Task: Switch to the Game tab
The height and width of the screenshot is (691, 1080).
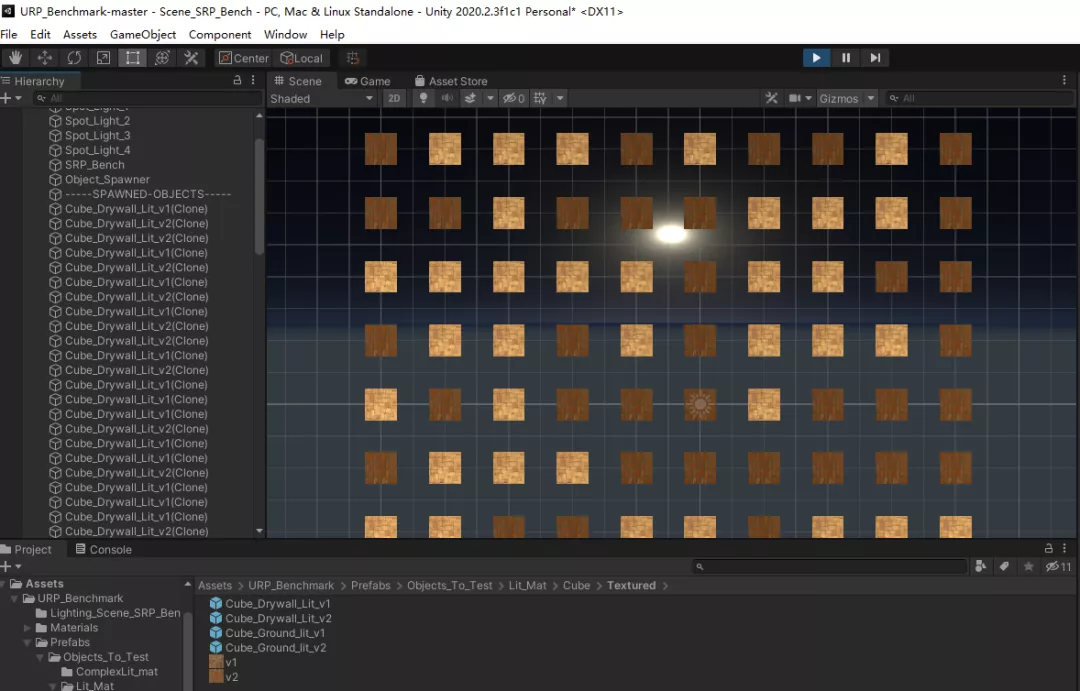Action: [367, 81]
